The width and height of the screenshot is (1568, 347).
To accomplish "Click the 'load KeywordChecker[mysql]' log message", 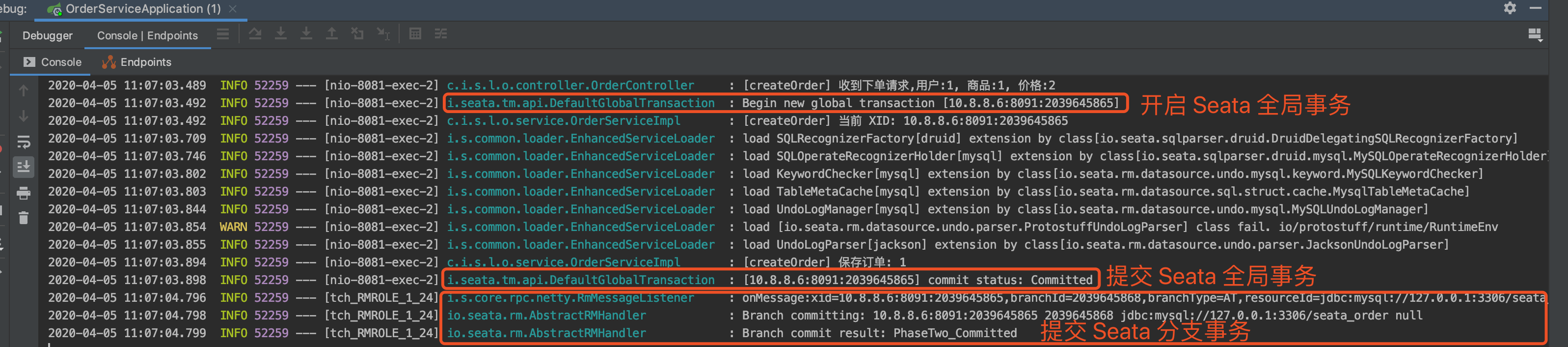I will pyautogui.click(x=1113, y=174).
